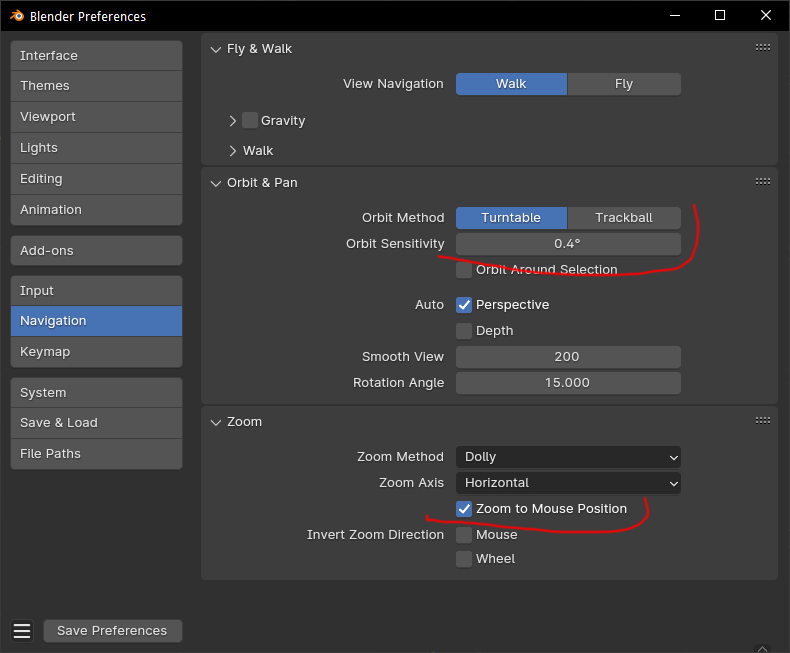Open the Animation preferences tab
Viewport: 790px width, 653px height.
pyautogui.click(x=96, y=210)
